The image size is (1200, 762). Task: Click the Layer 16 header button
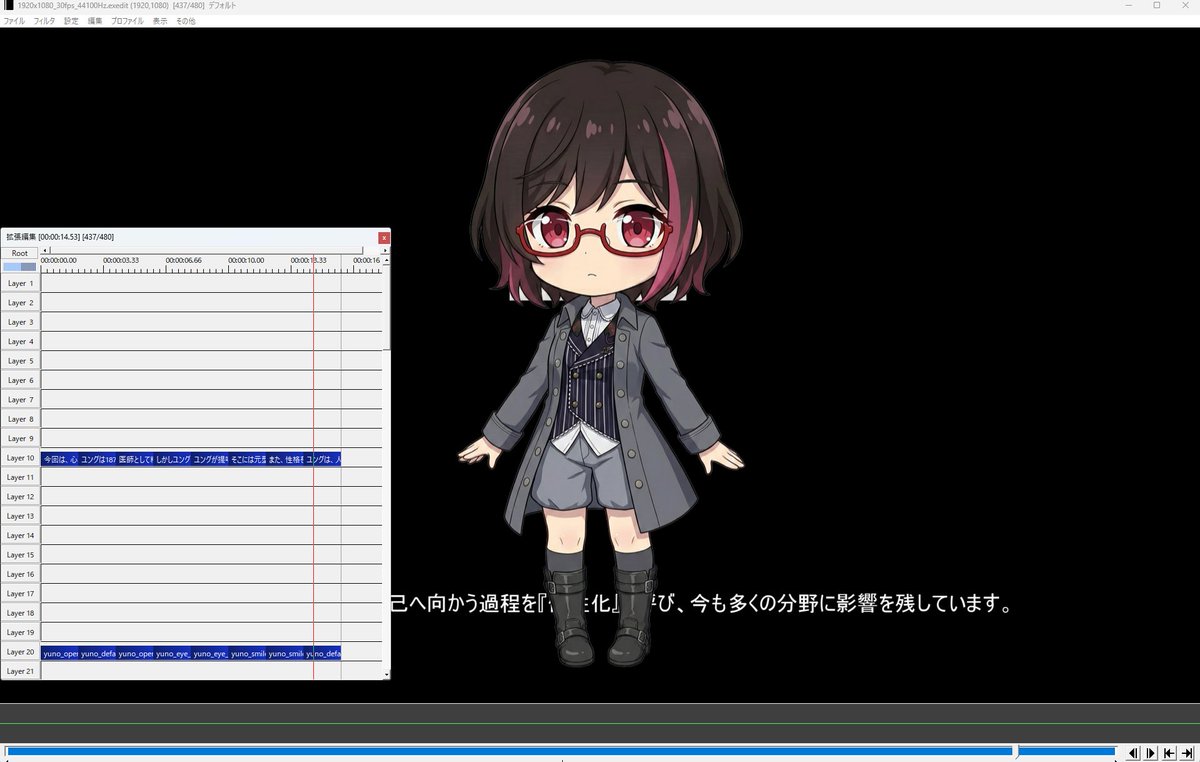point(20,574)
